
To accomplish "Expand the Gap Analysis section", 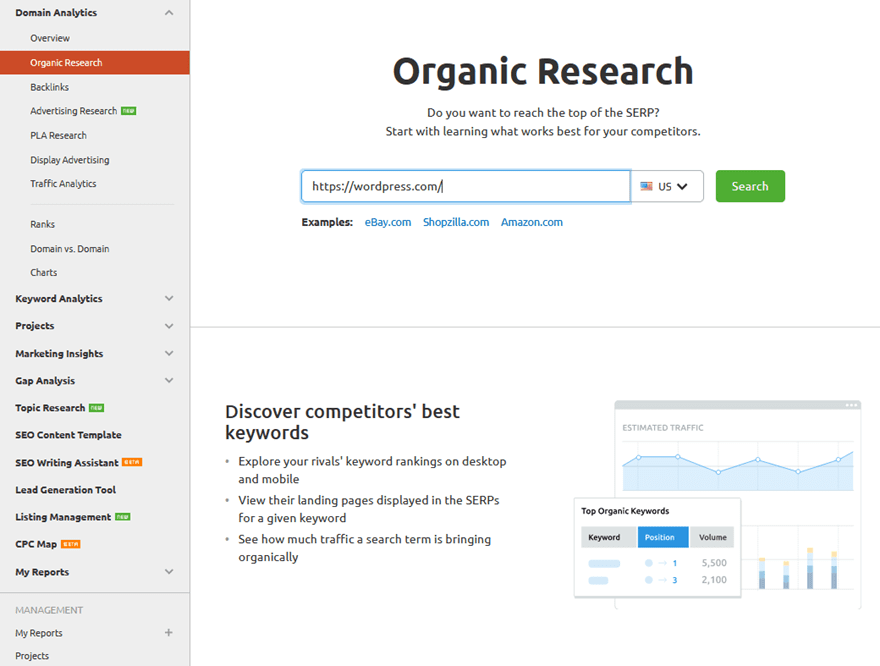I will [168, 381].
